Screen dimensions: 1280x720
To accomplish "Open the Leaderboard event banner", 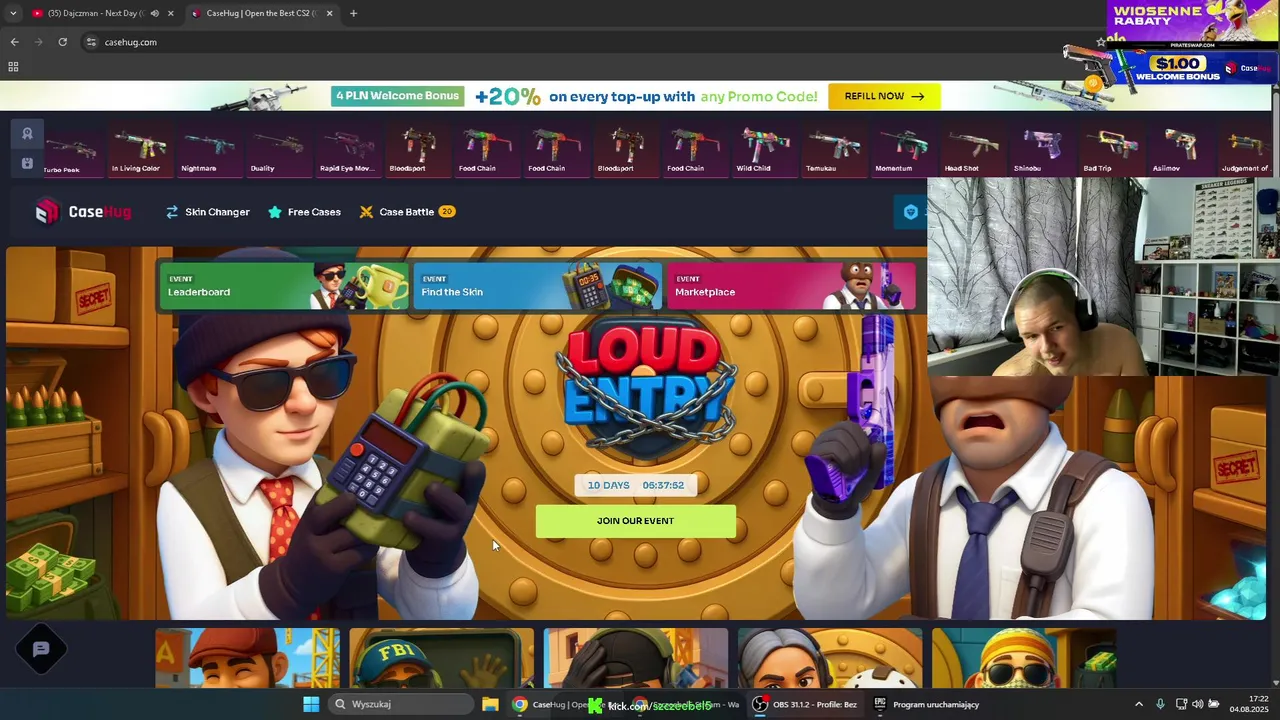I will tap(284, 286).
